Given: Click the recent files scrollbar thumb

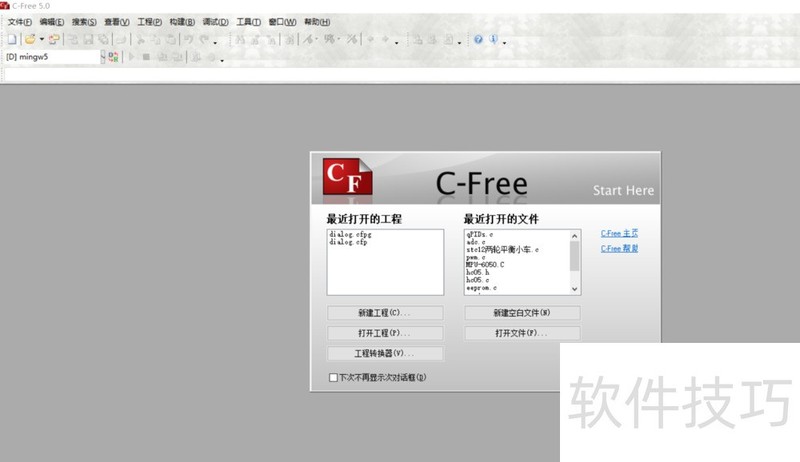Looking at the screenshot, I should 574,256.
